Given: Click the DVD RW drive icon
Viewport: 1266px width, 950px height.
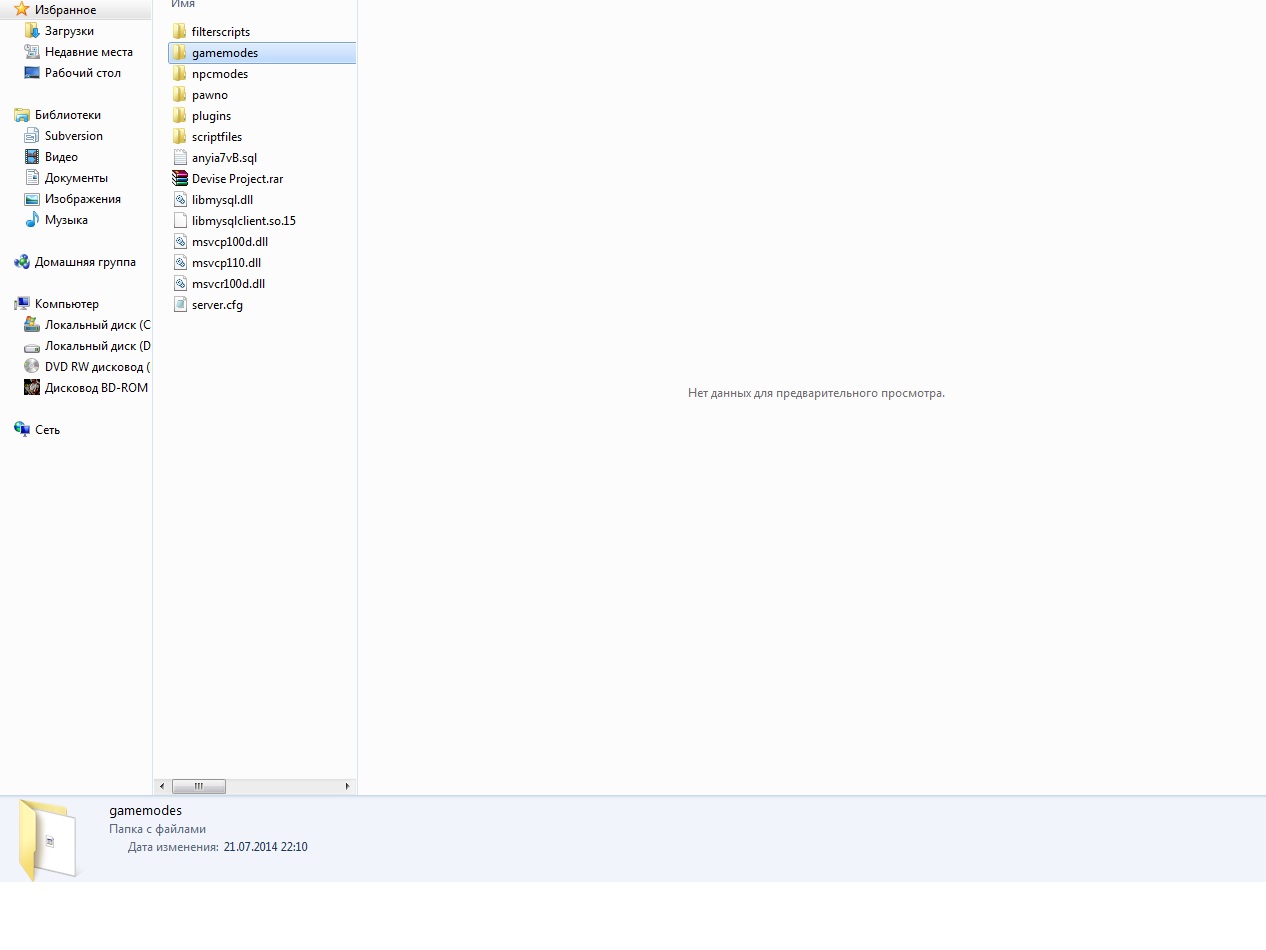Looking at the screenshot, I should coord(32,366).
